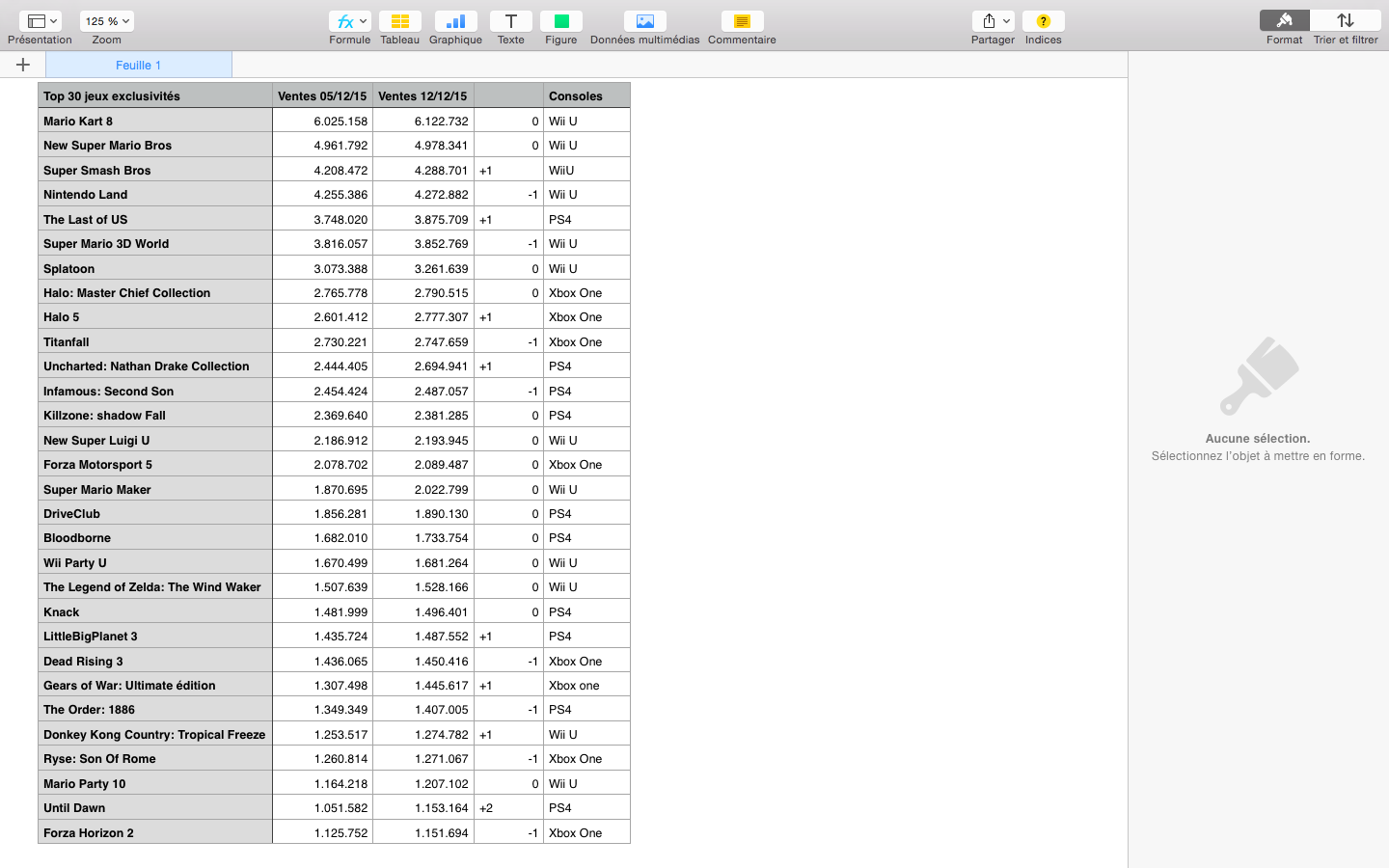The image size is (1389, 868).
Task: Click the DriveClub cell
Action: click(155, 513)
